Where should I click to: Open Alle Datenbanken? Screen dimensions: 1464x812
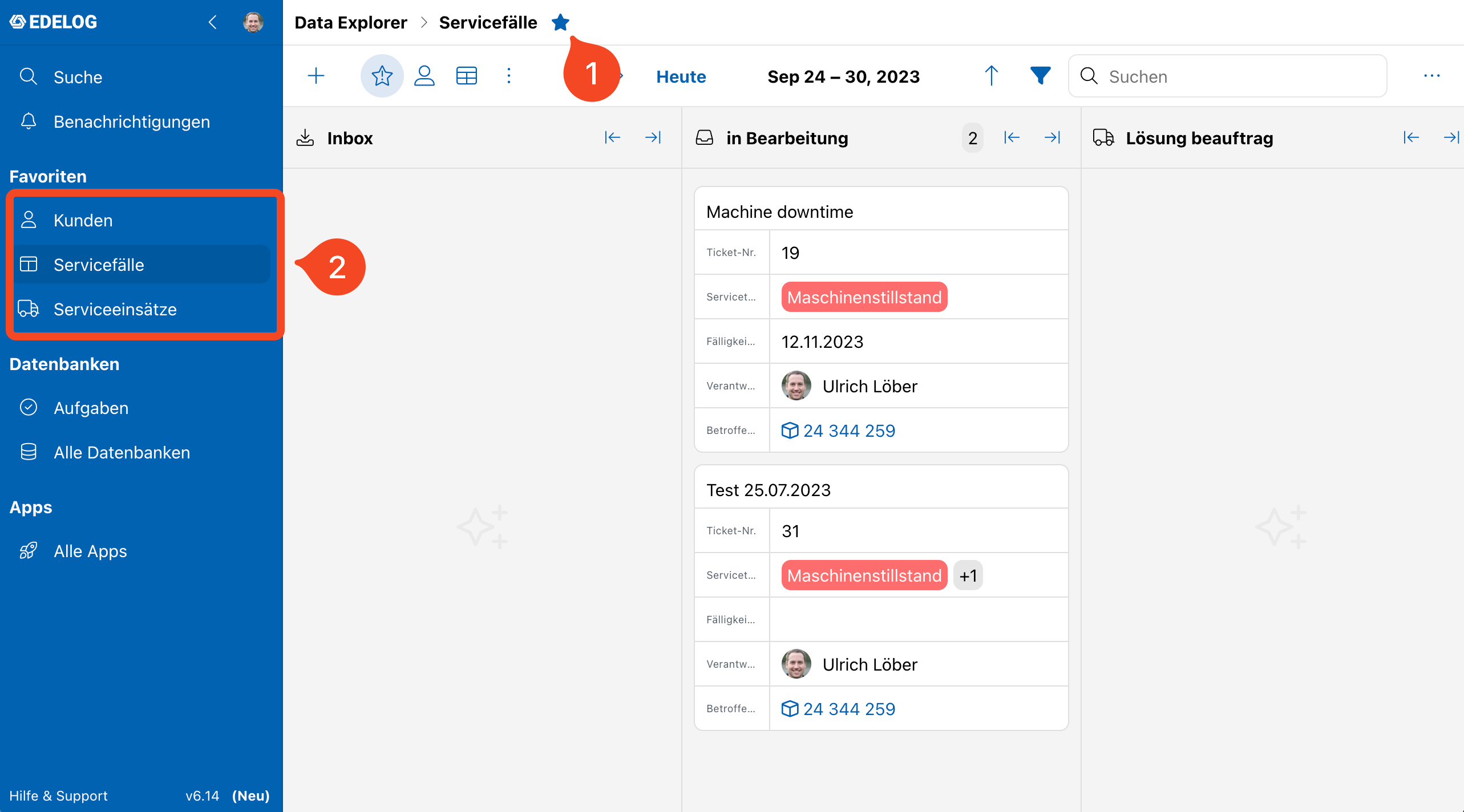click(141, 452)
